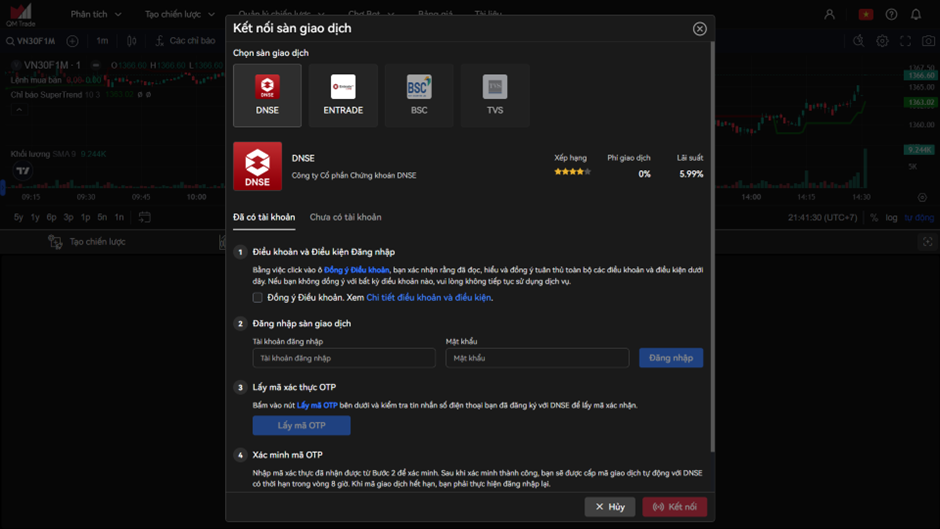This screenshot has height=529, width=940.
Task: Select the ENTRADE exchange tile
Action: [343, 95]
